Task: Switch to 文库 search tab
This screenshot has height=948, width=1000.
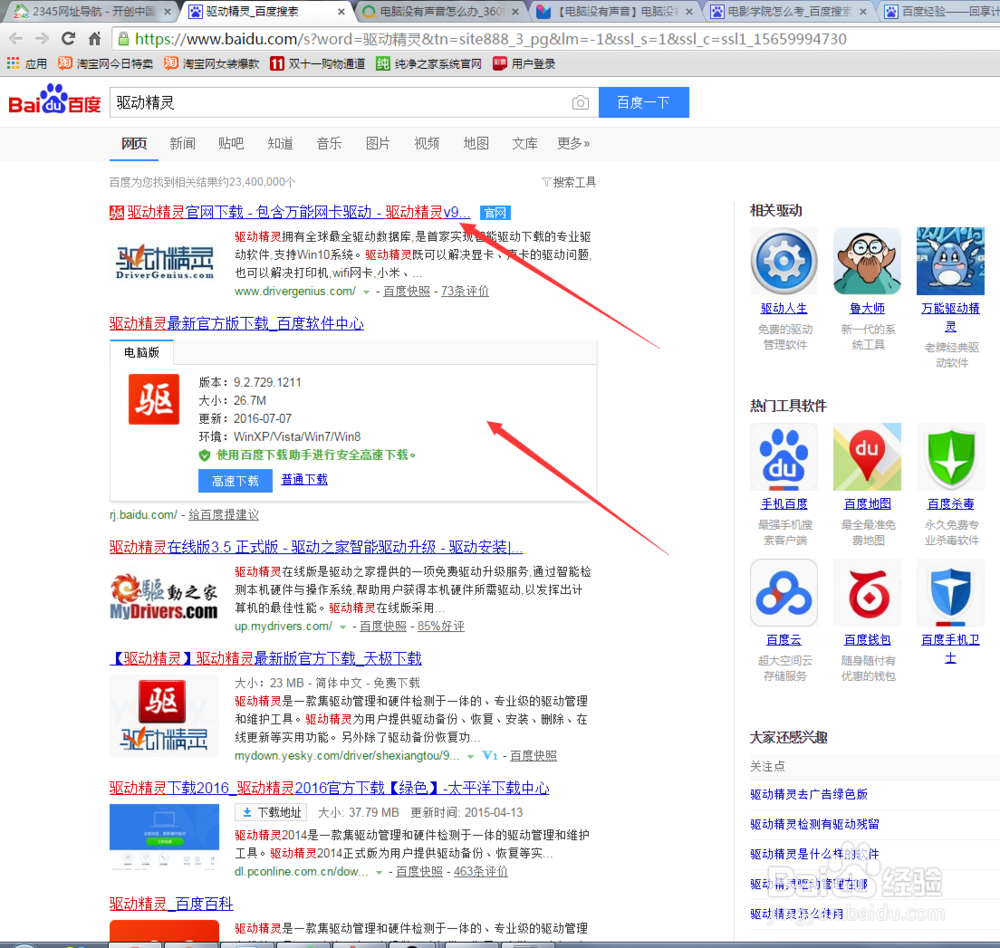Action: 525,144
